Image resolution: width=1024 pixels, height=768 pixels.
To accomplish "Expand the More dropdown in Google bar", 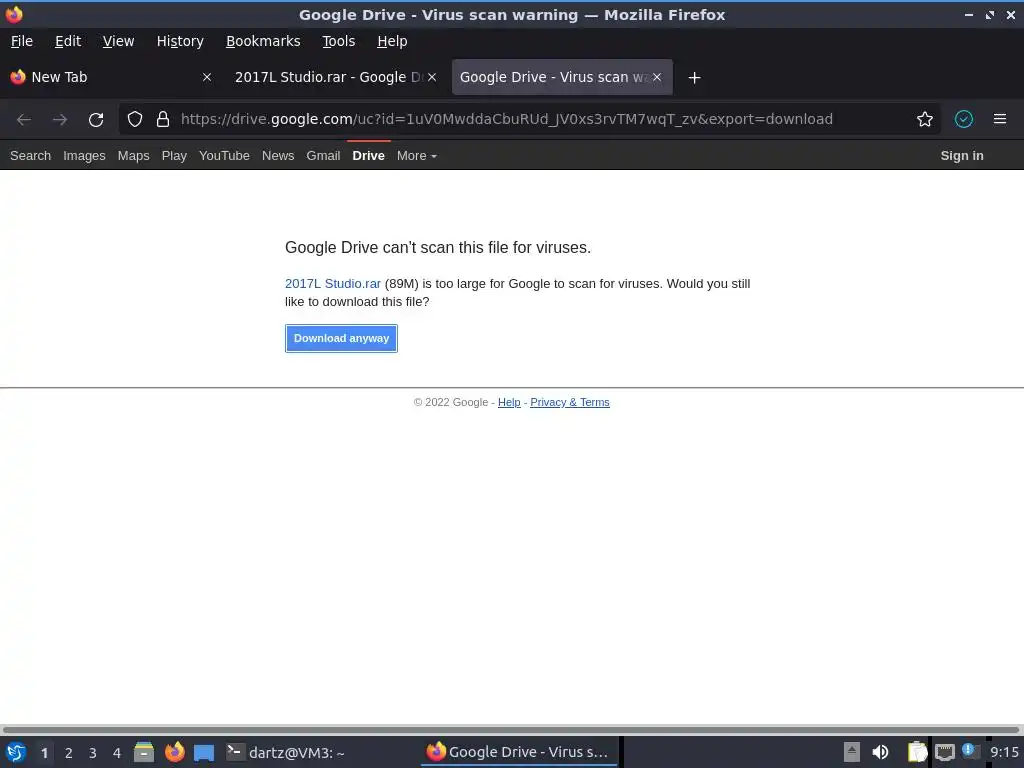I will pos(417,155).
